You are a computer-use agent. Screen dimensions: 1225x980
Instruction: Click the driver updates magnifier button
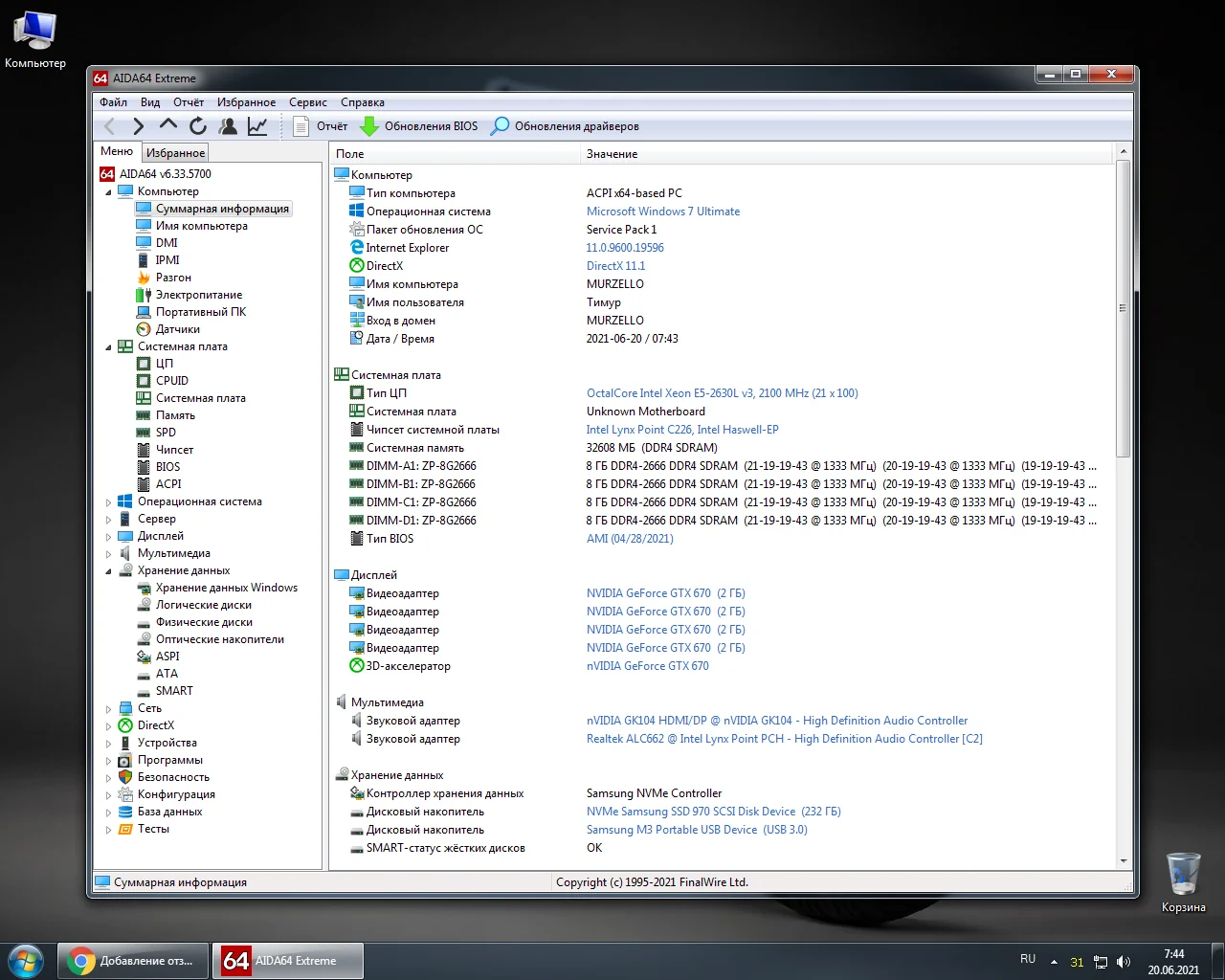tap(565, 126)
